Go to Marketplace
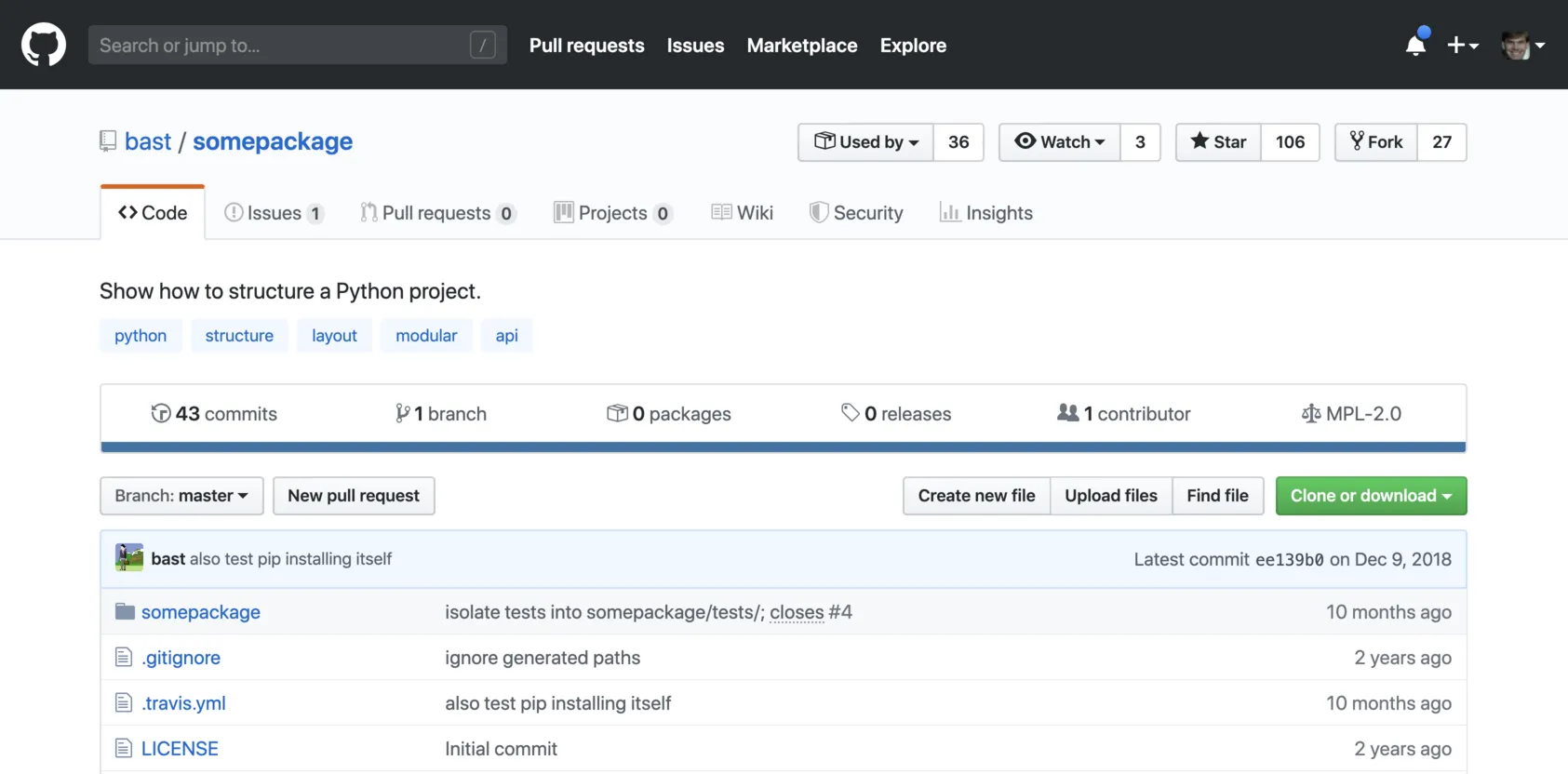The image size is (1568, 774). (802, 46)
